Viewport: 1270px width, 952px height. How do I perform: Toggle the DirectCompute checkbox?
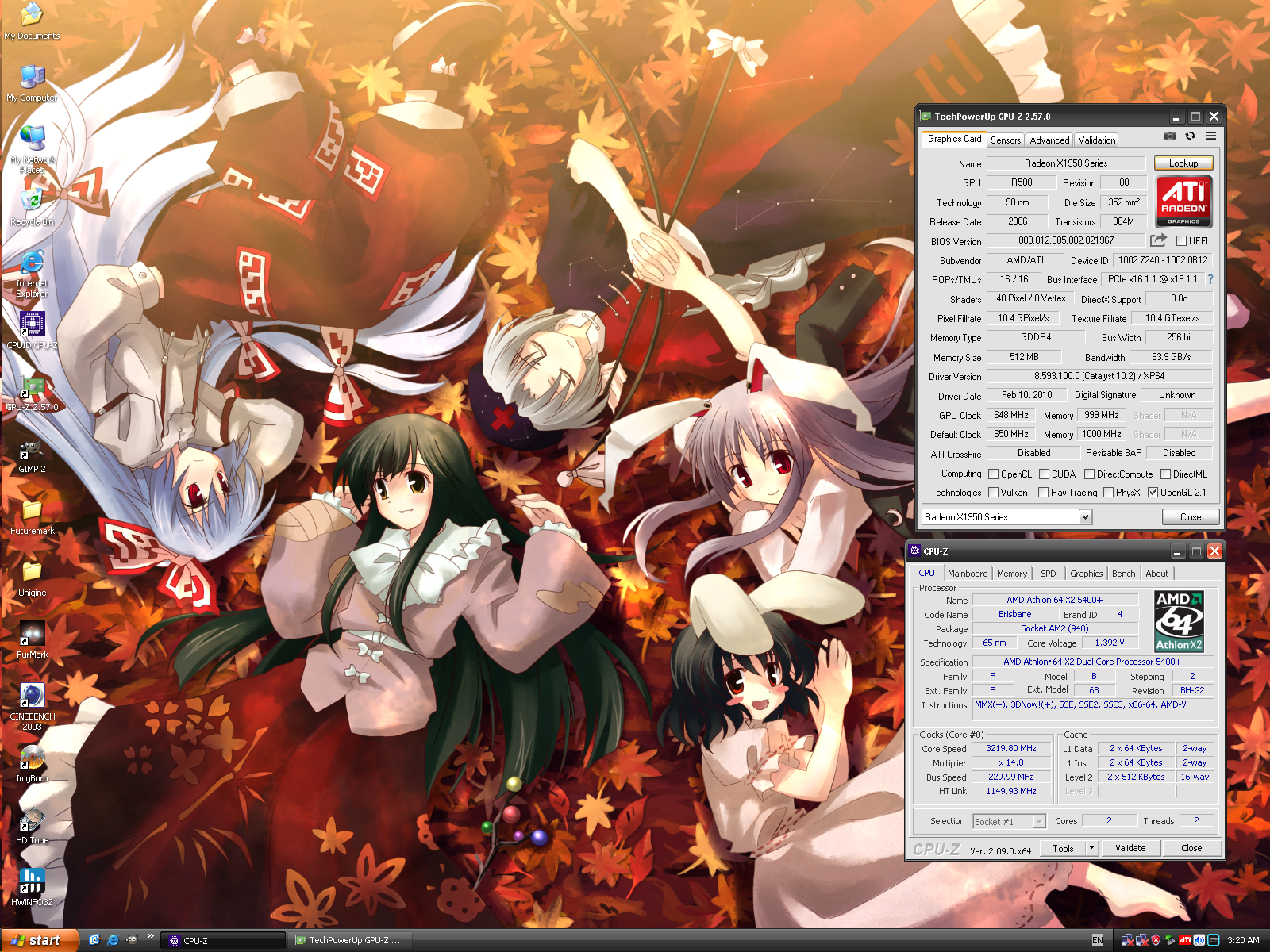tap(1089, 474)
